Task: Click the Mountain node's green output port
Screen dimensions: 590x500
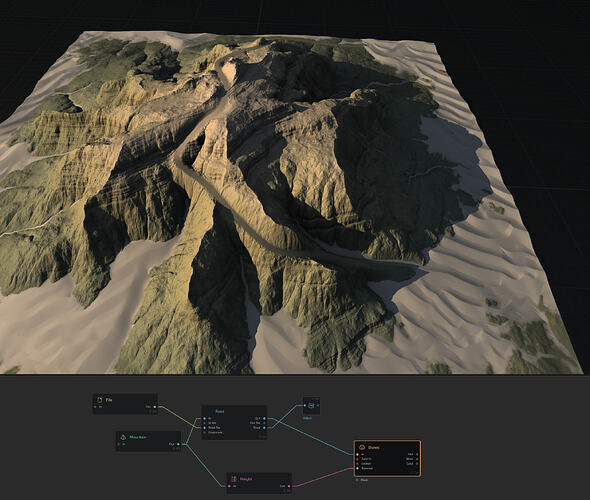Action: 178,444
